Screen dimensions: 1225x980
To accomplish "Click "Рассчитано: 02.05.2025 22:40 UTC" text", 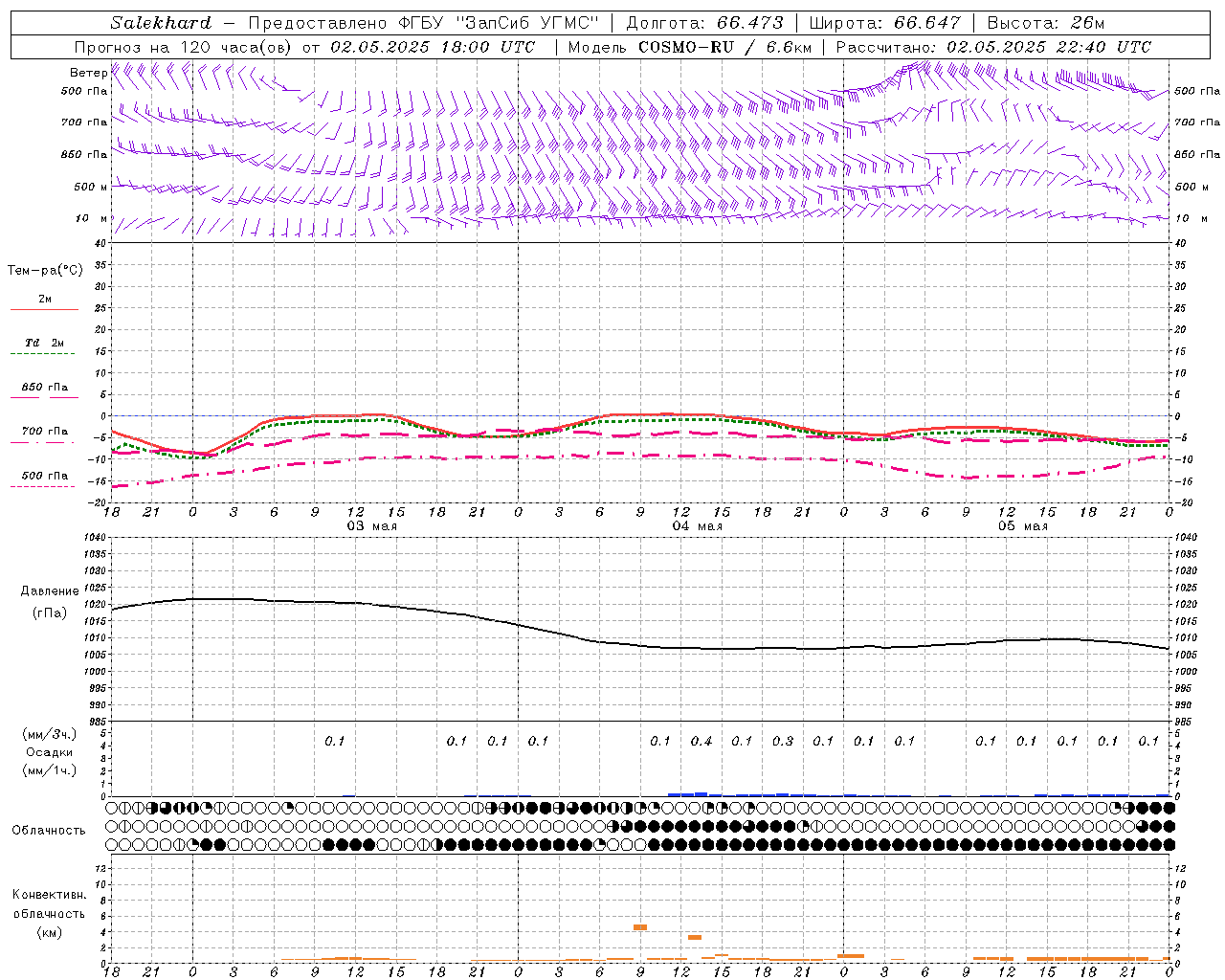I will 993,47.
